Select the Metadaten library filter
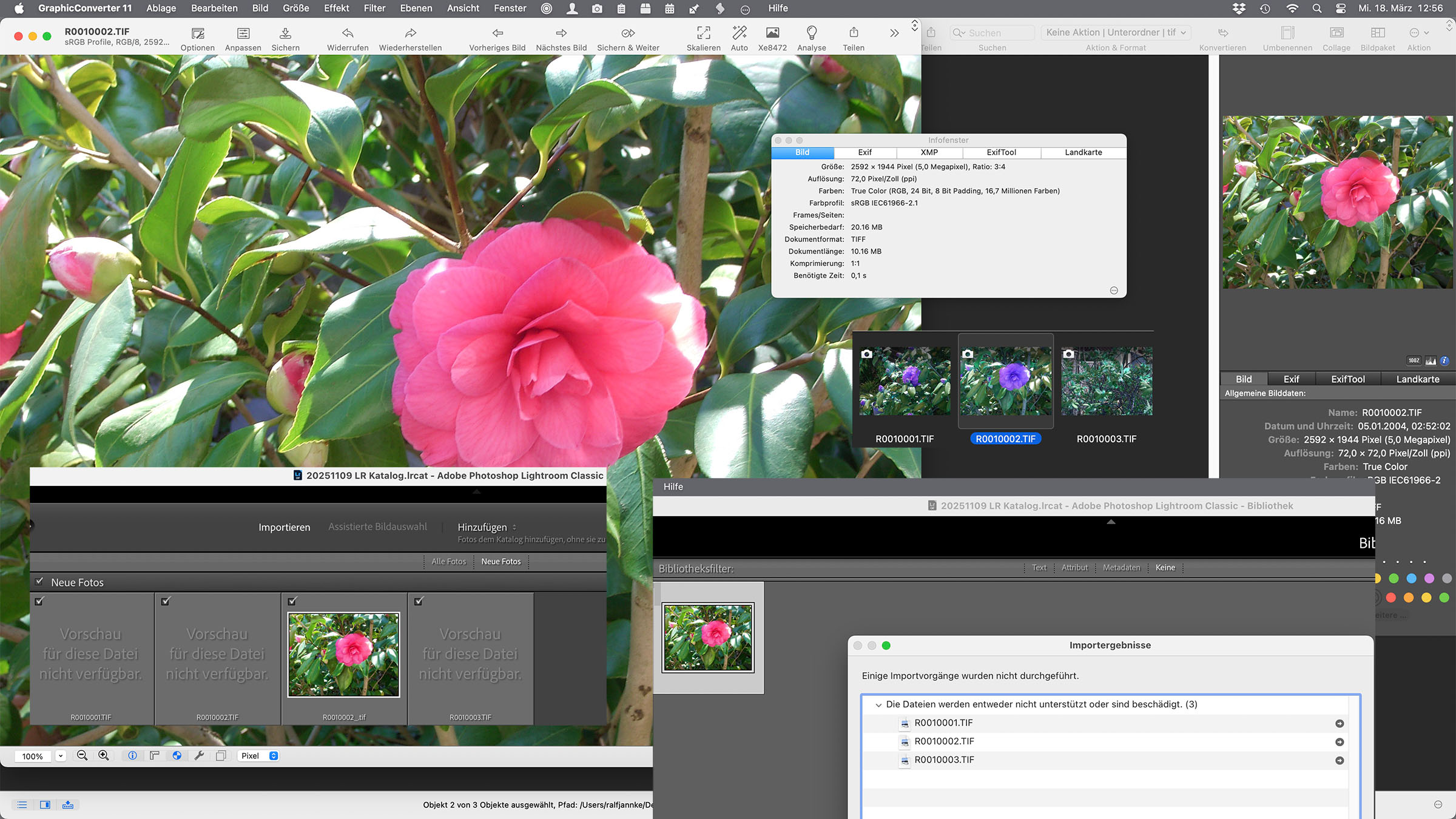 pyautogui.click(x=1121, y=568)
